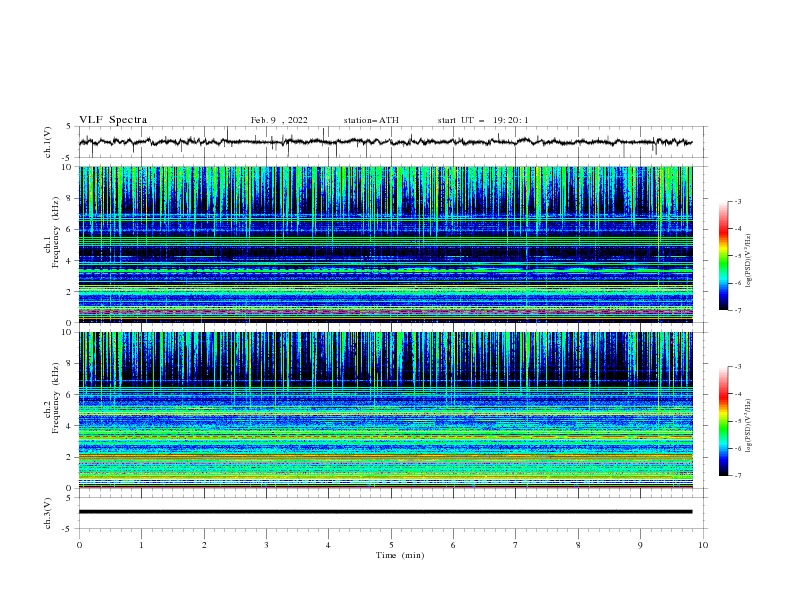This screenshot has height=612, width=792.
Task: Select the date text "Feb. 9, 2022"
Action: click(x=279, y=120)
